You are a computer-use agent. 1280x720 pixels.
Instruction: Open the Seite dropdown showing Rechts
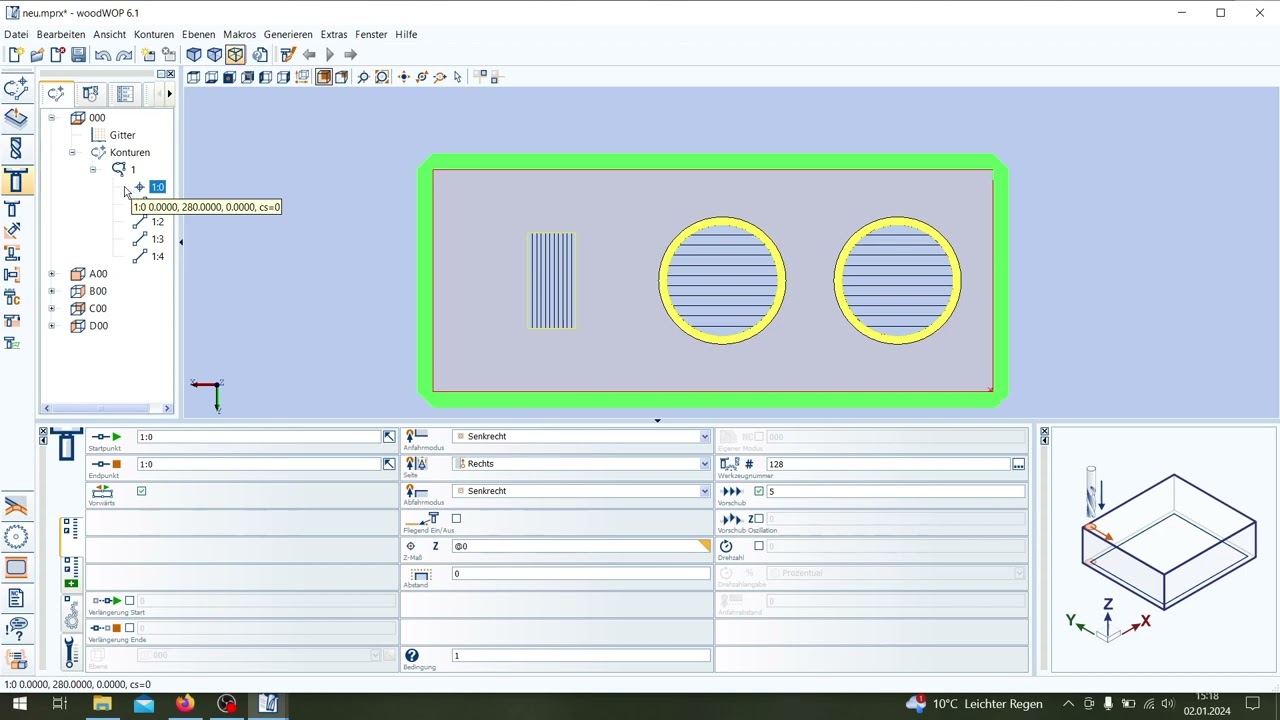coord(704,464)
